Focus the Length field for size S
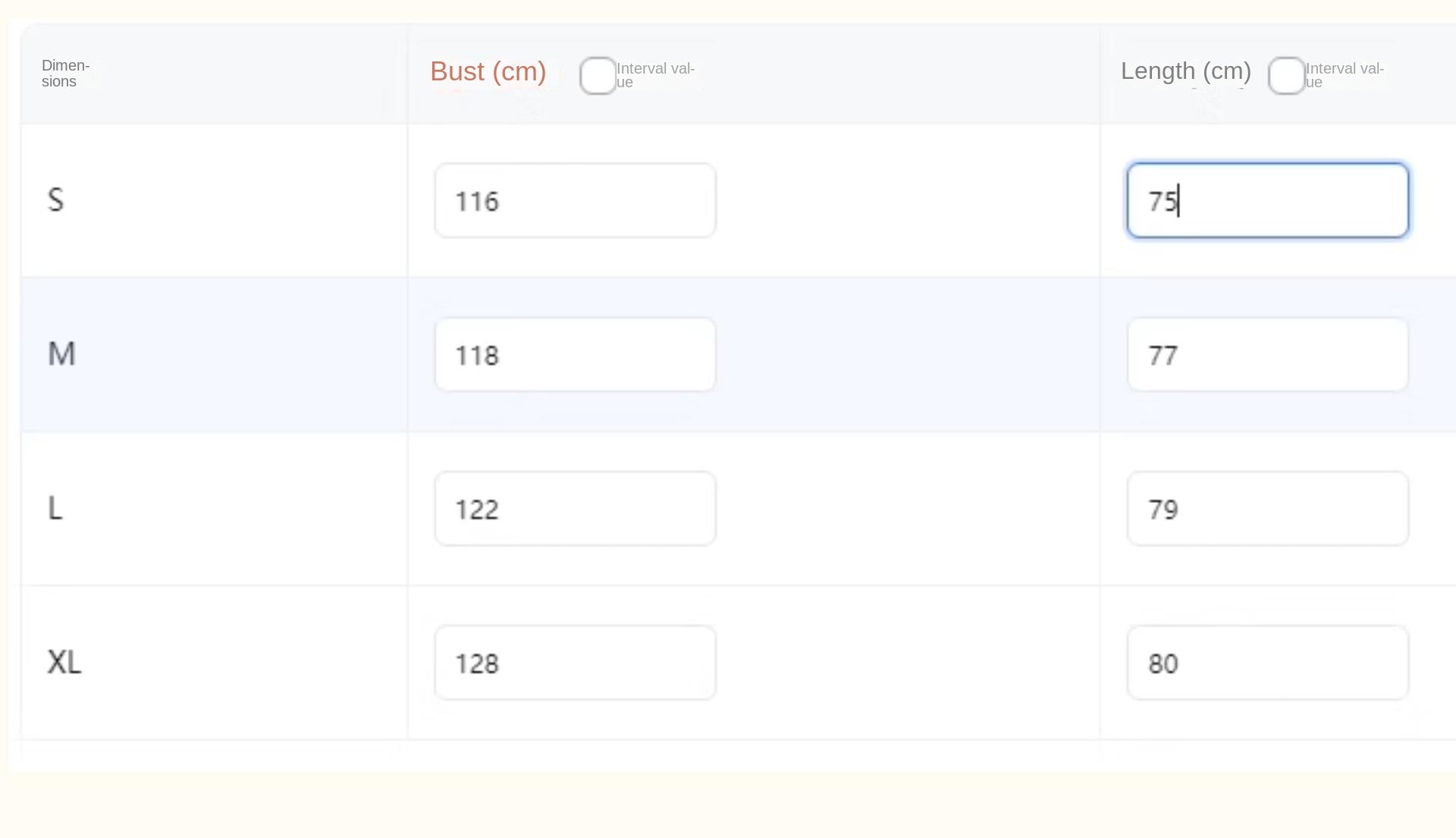 pos(1267,201)
